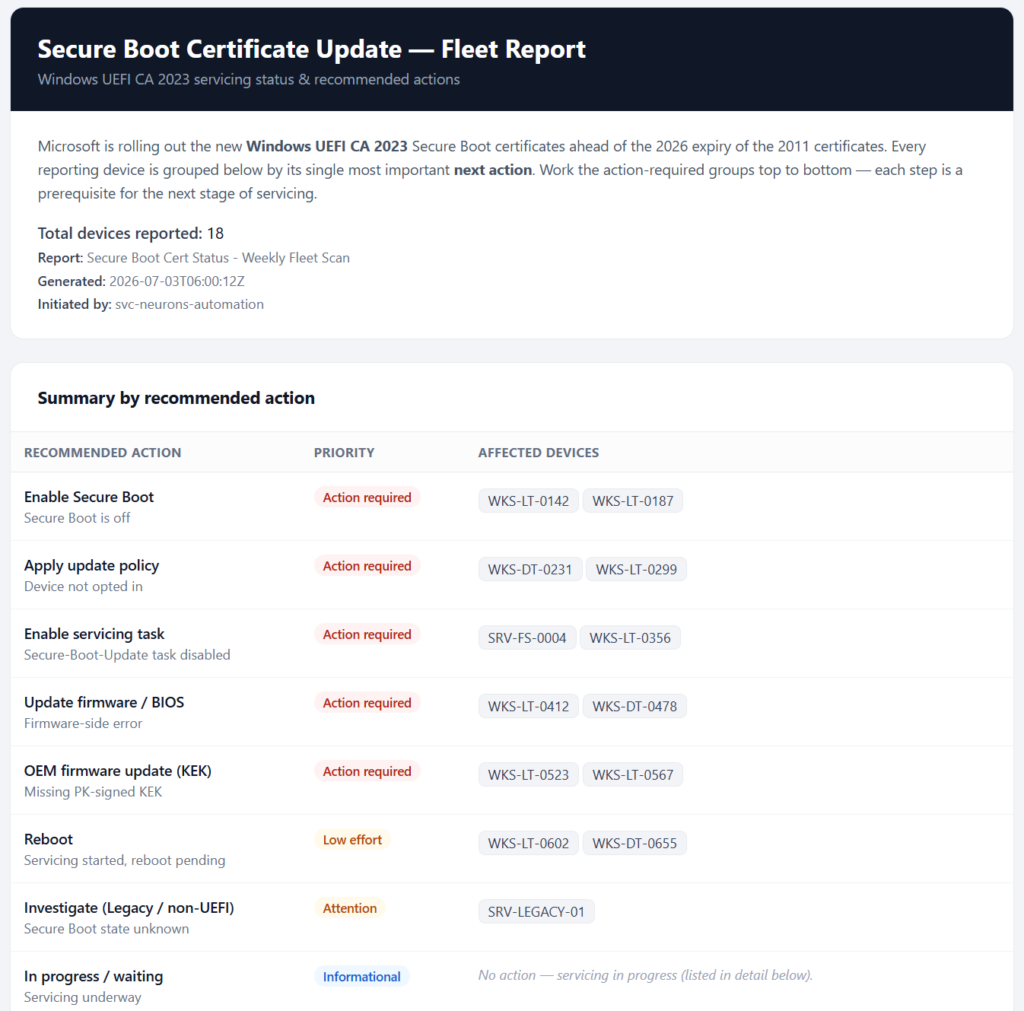Click Action required badge for Enable servicing task
The image size is (1024, 1011).
[x=367, y=635]
